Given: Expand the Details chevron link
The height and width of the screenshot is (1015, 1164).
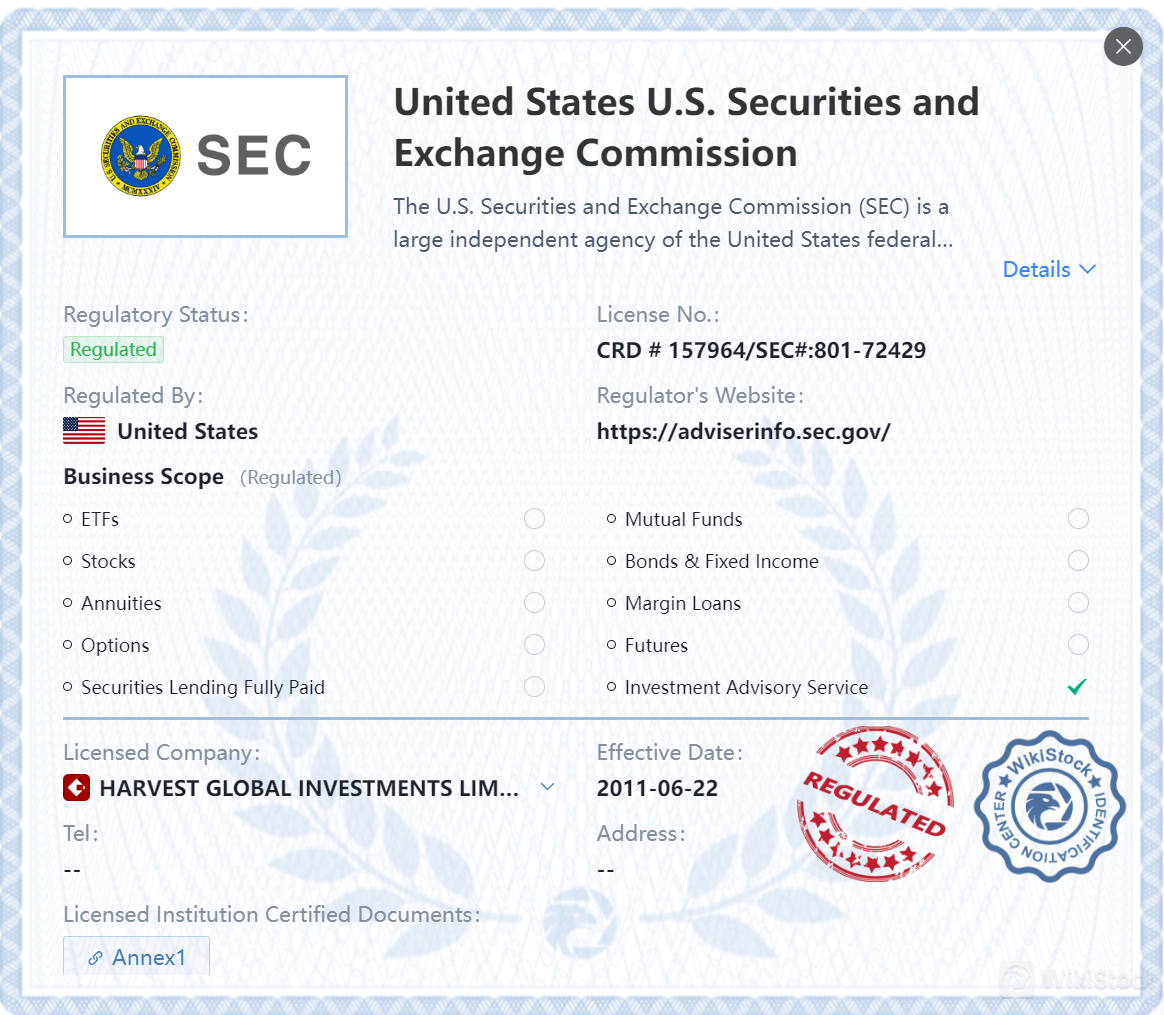Looking at the screenshot, I should (x=1048, y=270).
